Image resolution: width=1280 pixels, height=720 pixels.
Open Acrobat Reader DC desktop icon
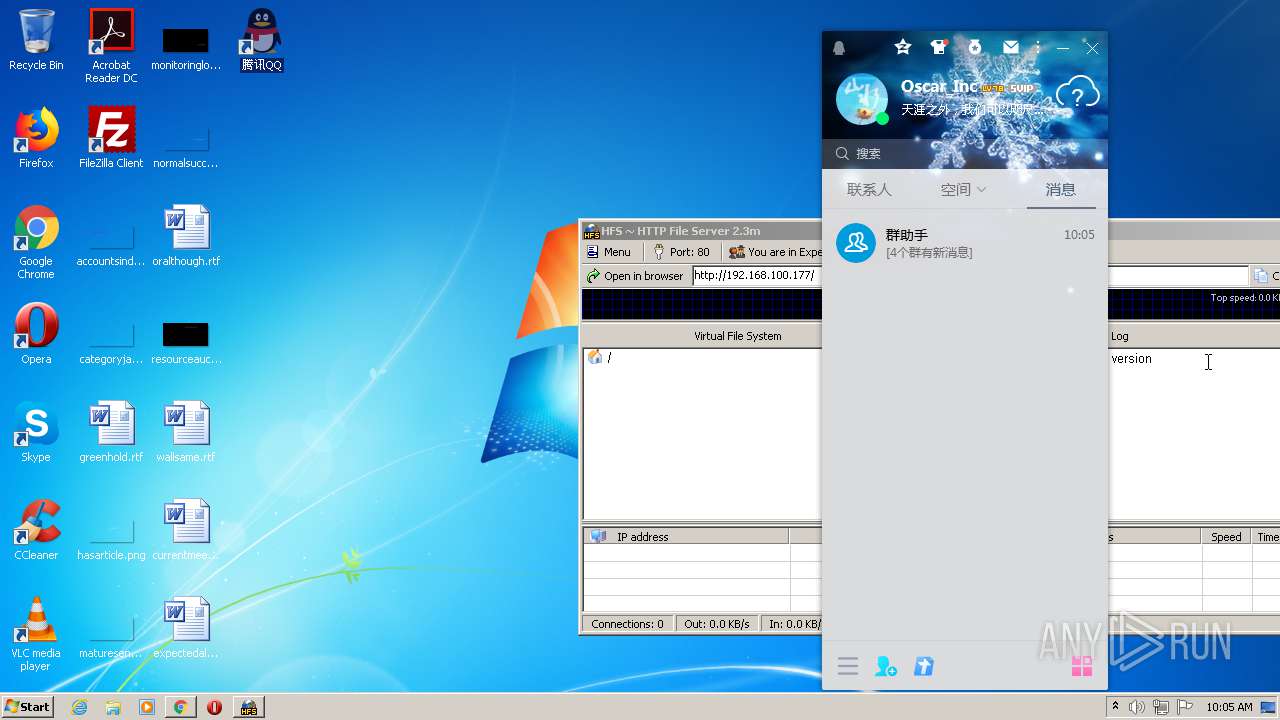pyautogui.click(x=111, y=46)
